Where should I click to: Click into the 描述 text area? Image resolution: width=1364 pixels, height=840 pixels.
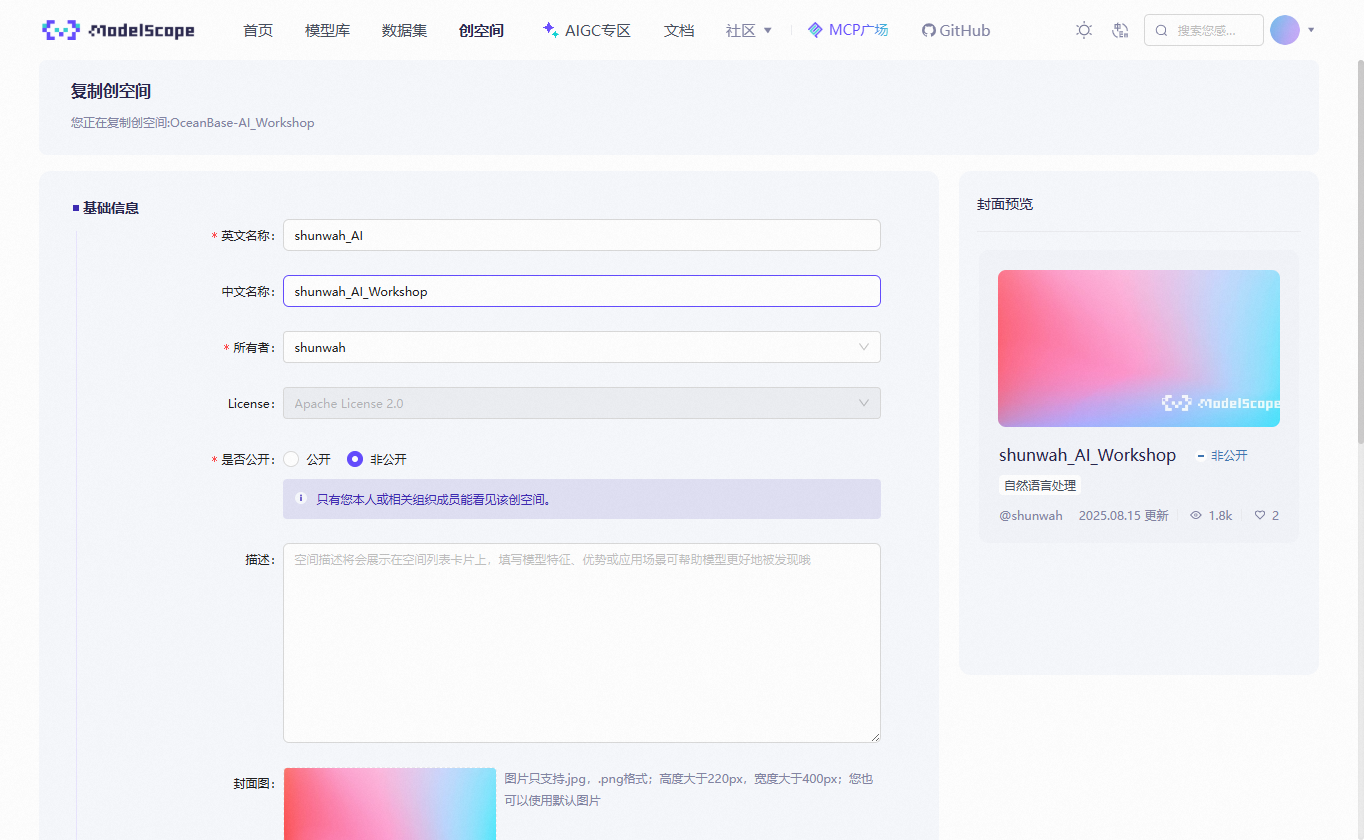[582, 643]
